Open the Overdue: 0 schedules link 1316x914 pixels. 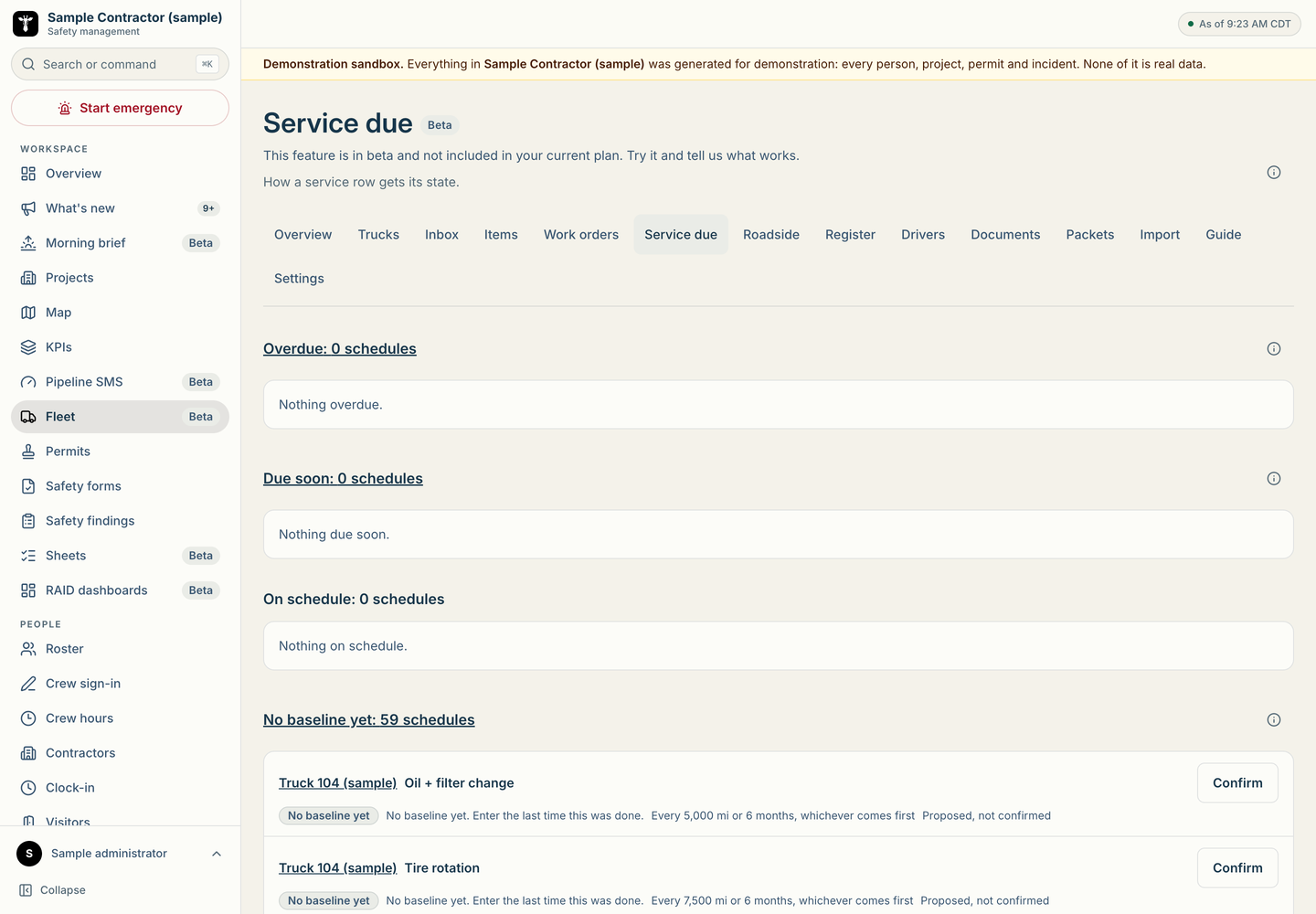coord(340,349)
